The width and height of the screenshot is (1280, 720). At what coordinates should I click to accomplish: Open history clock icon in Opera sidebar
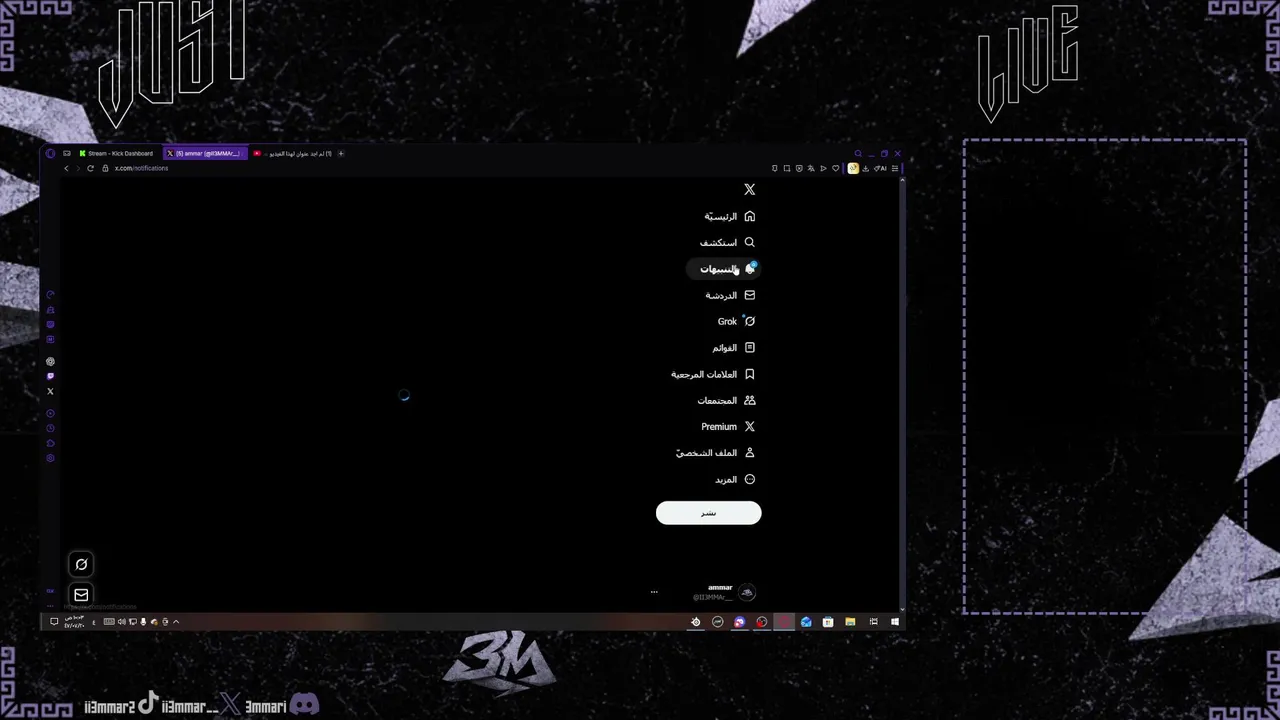pos(50,428)
